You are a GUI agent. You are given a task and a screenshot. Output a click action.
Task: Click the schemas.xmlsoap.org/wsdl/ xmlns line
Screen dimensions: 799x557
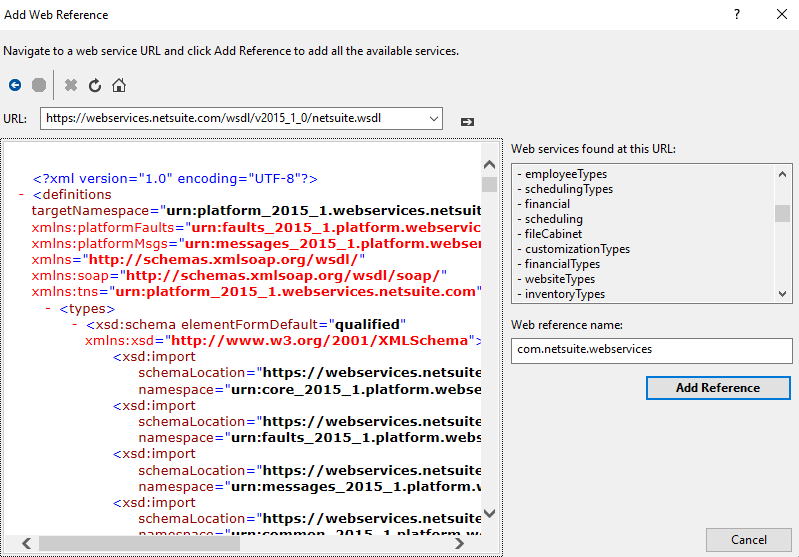198,260
